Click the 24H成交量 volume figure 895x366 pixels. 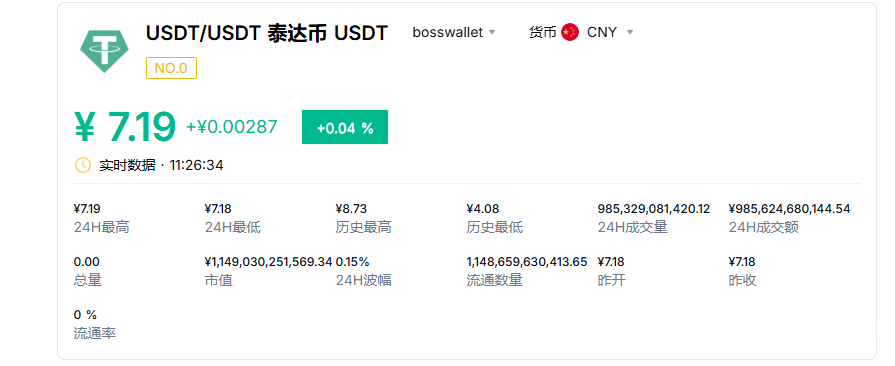(654, 209)
